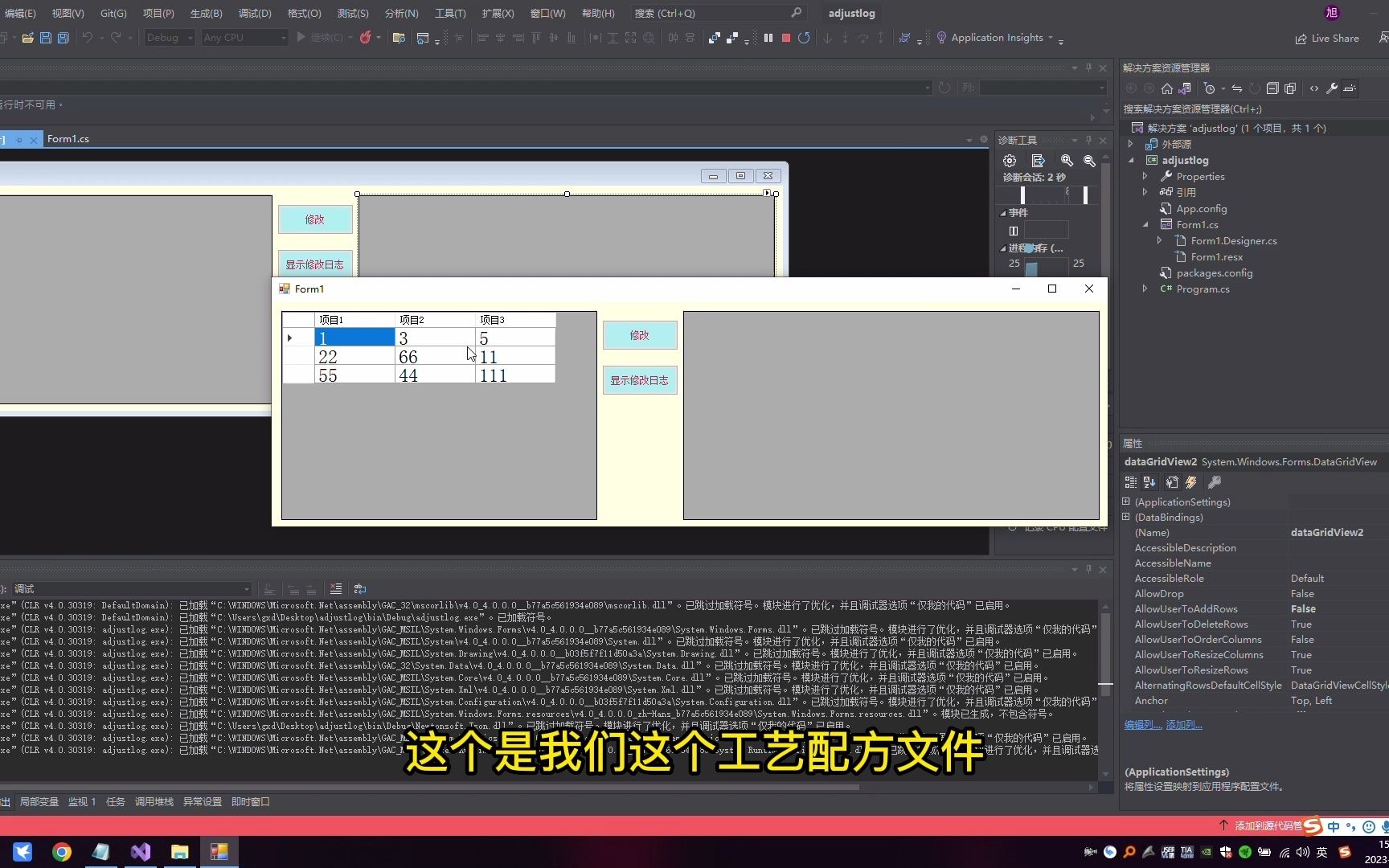This screenshot has height=868, width=1389.
Task: Select the Events lightning icon in Properties panel
Action: (1190, 482)
